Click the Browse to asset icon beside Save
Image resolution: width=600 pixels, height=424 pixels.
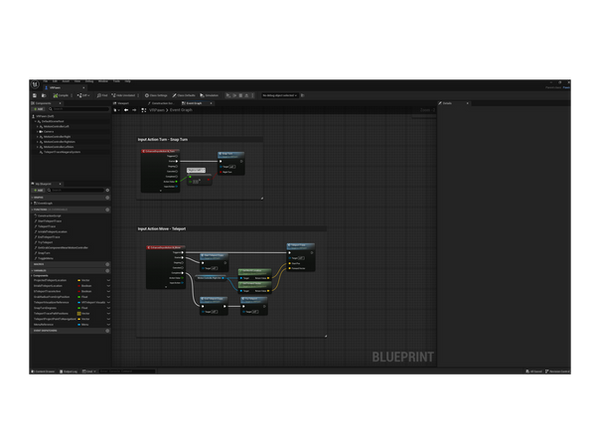(x=44, y=95)
